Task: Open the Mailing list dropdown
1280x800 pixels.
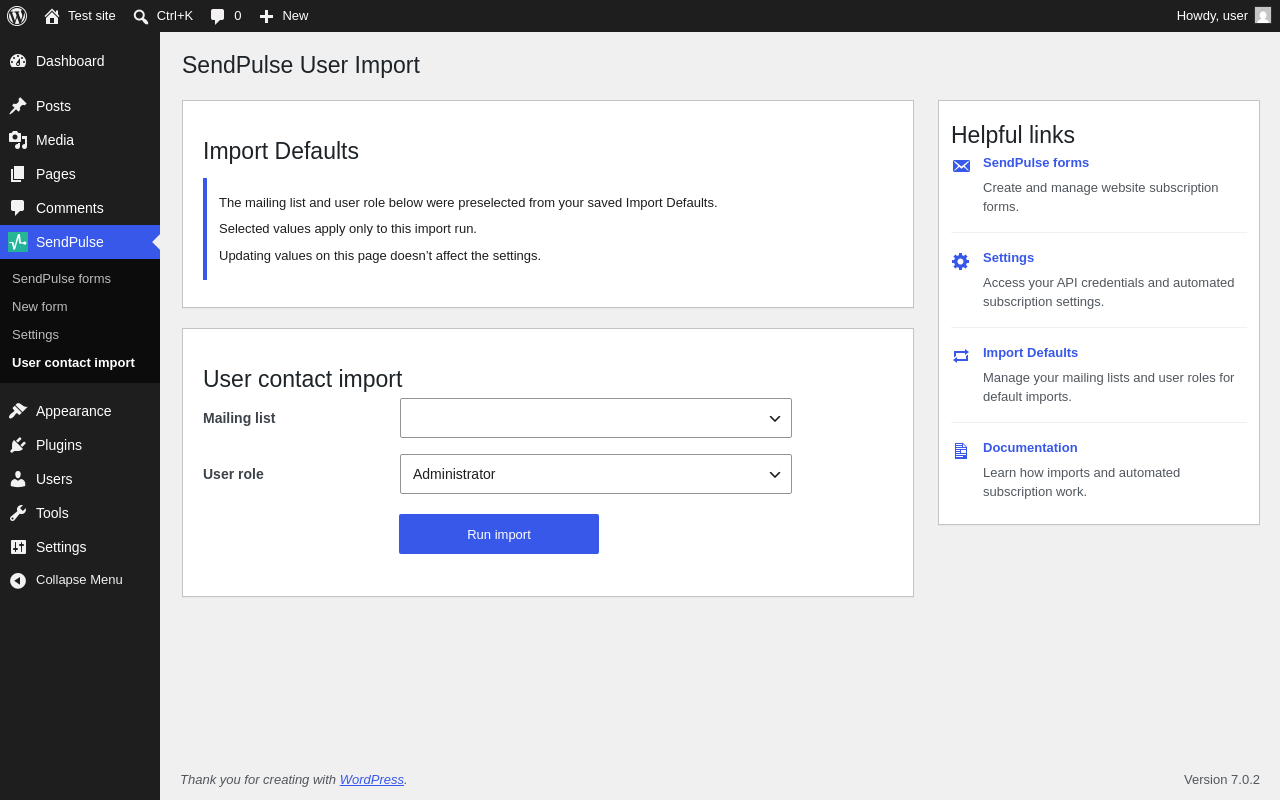Action: (596, 418)
